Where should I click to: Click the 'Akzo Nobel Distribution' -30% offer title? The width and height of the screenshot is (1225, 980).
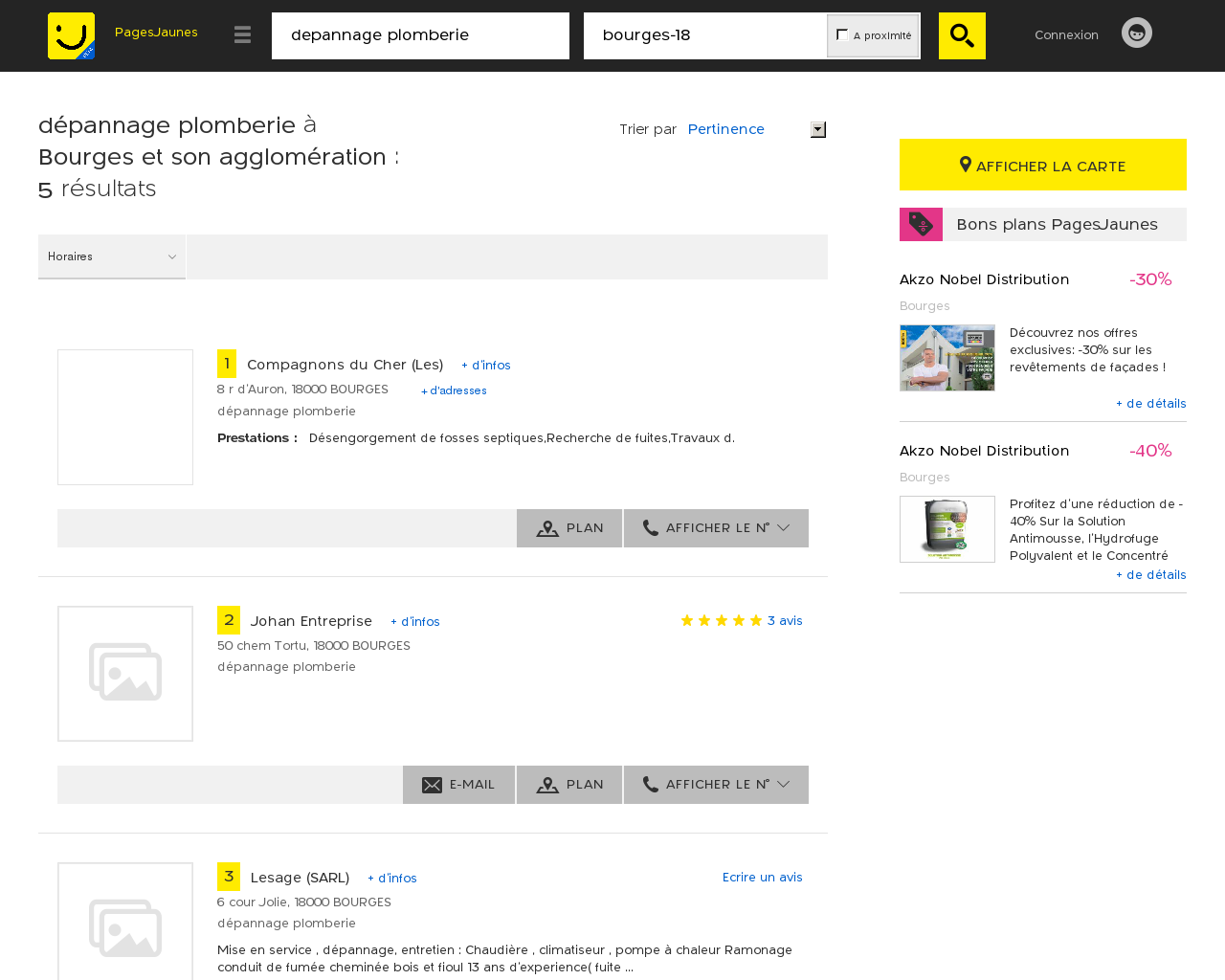tap(984, 279)
